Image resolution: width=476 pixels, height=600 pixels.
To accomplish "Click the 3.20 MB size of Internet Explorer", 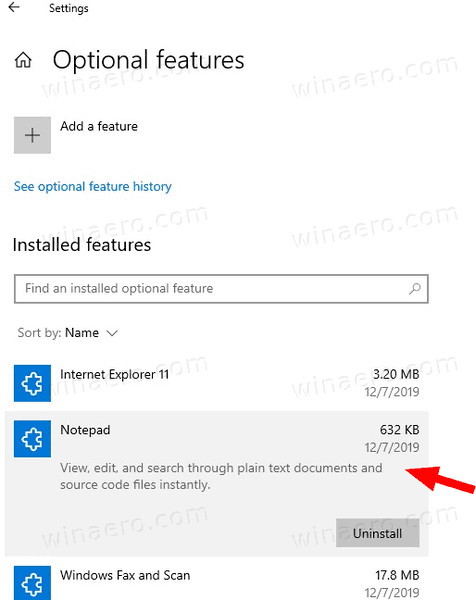I will pos(396,374).
